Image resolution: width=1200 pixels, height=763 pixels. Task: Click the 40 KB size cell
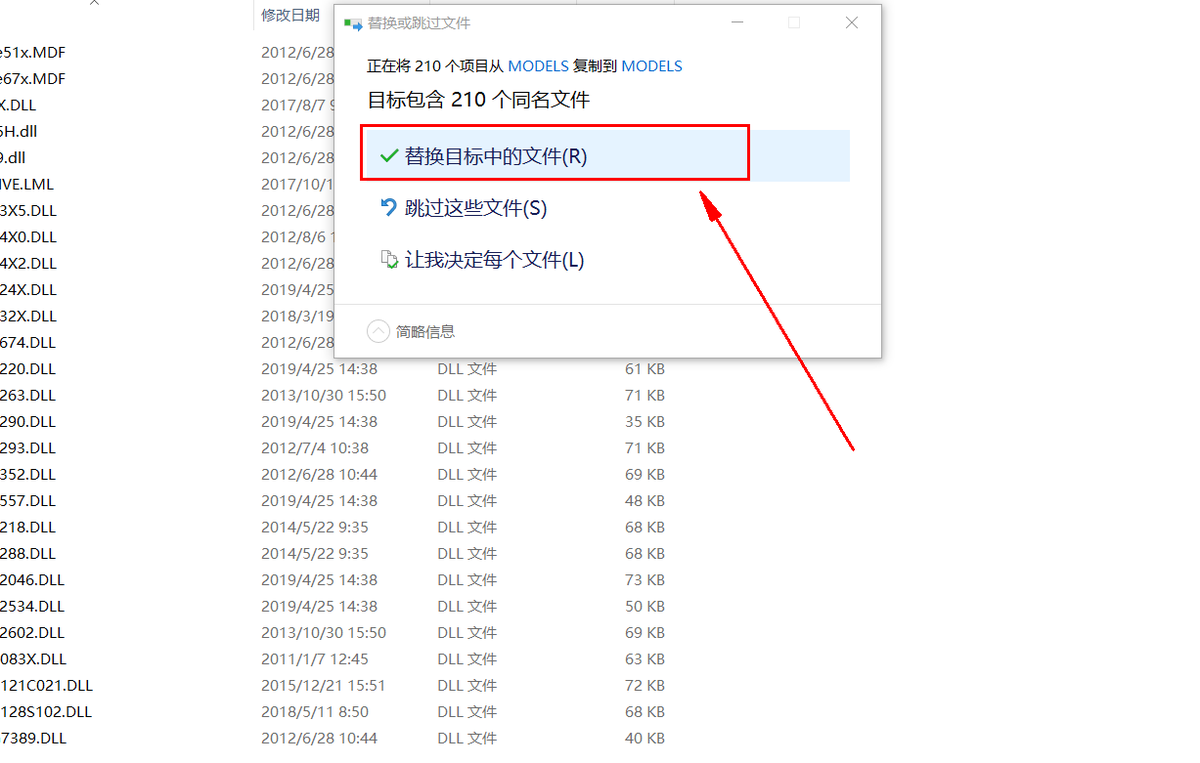(x=645, y=738)
